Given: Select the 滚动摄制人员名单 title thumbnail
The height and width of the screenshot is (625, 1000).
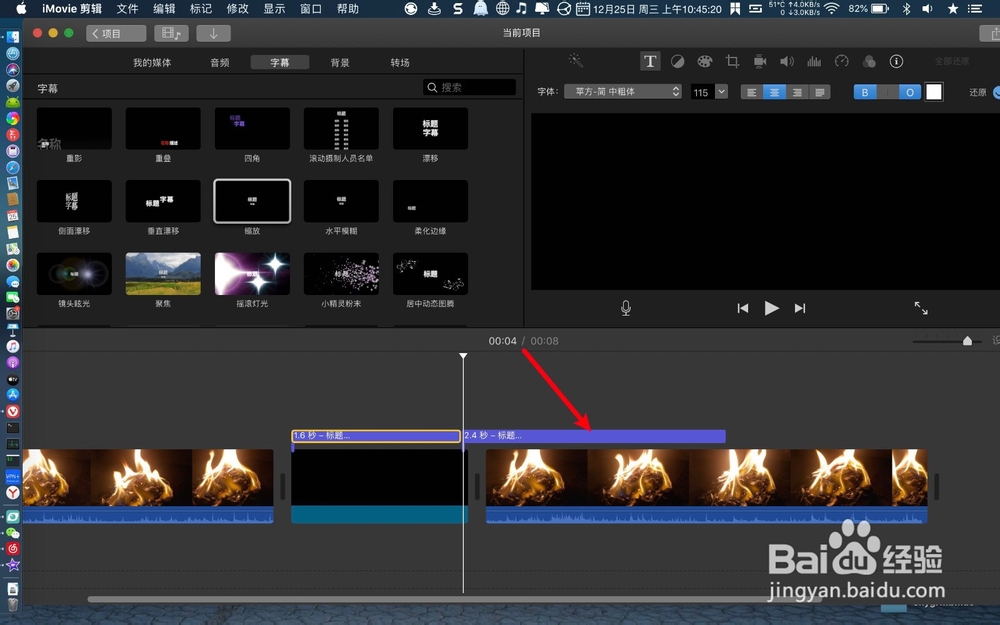Looking at the screenshot, I should 341,129.
